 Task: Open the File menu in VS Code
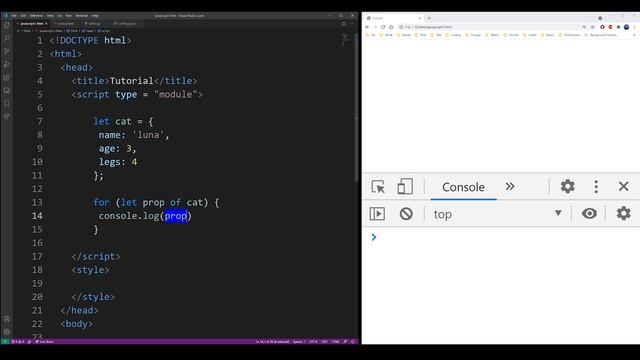point(14,16)
